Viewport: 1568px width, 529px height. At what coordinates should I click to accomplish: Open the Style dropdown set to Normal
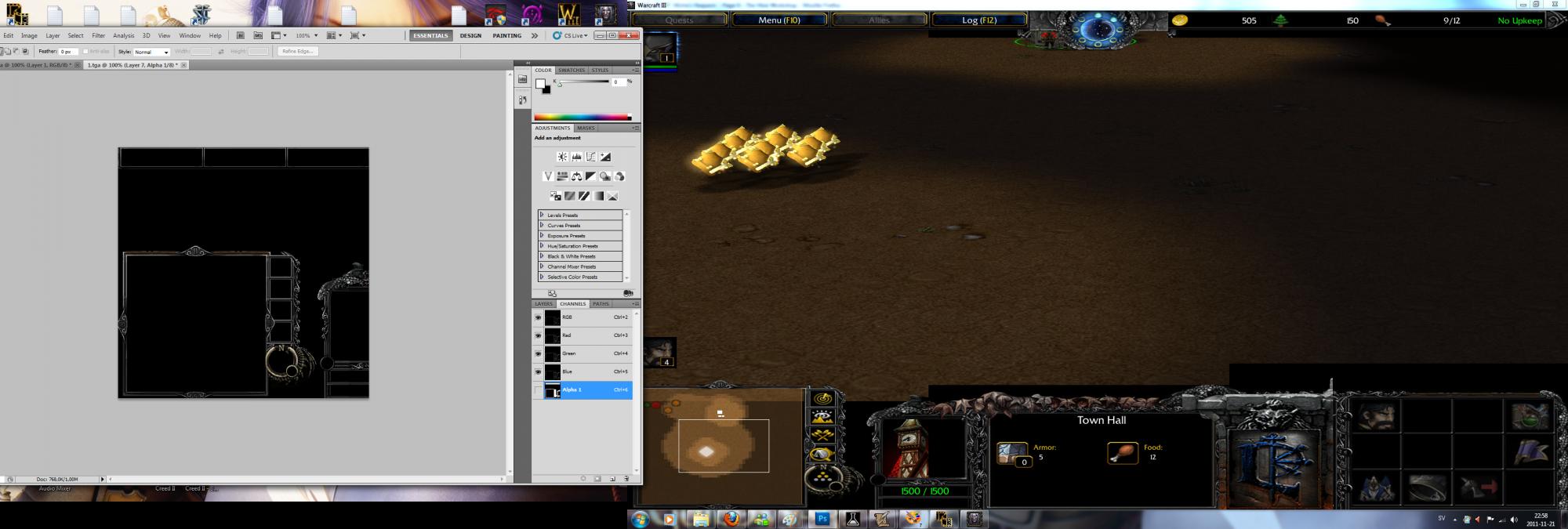point(151,52)
